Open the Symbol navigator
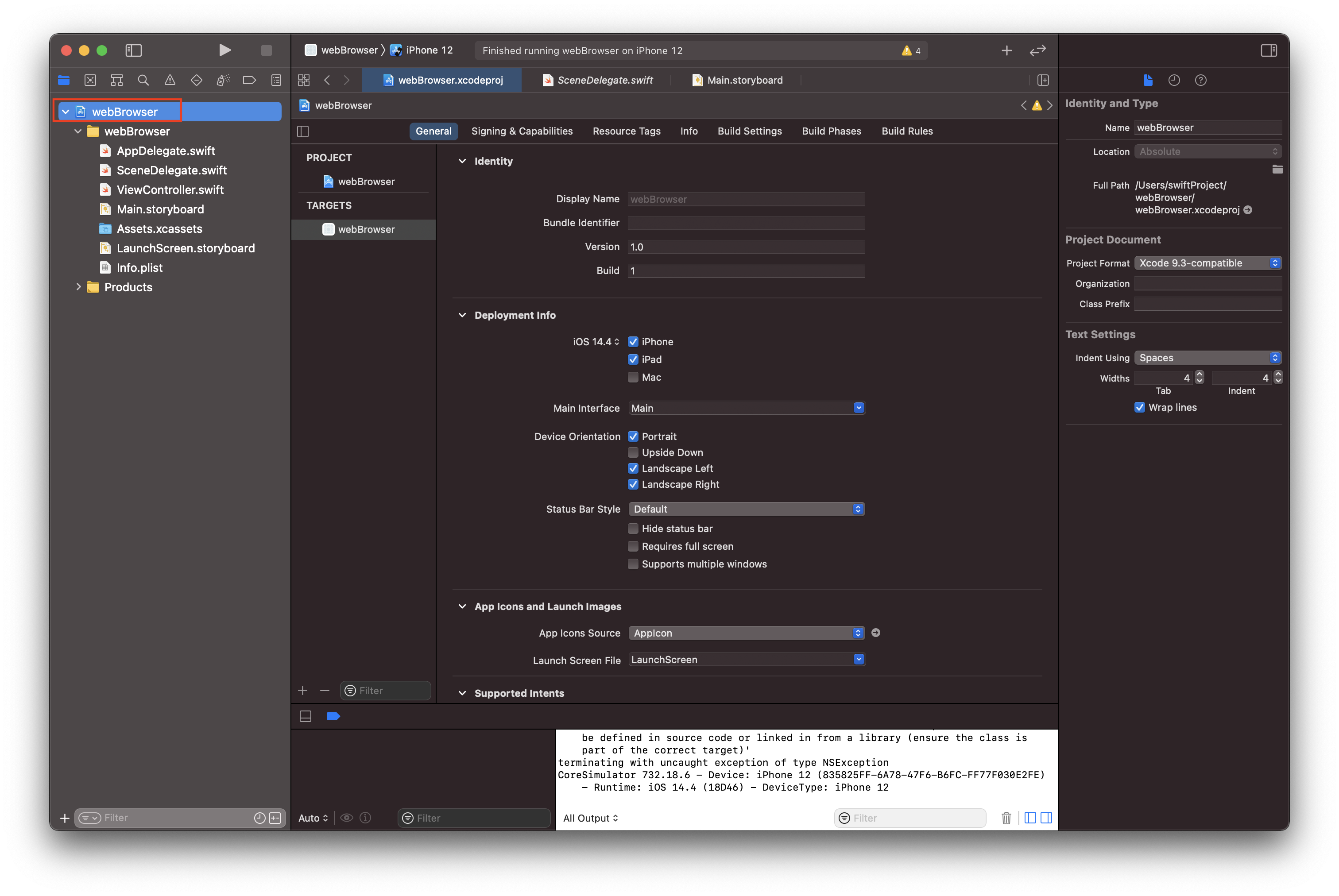 [116, 80]
